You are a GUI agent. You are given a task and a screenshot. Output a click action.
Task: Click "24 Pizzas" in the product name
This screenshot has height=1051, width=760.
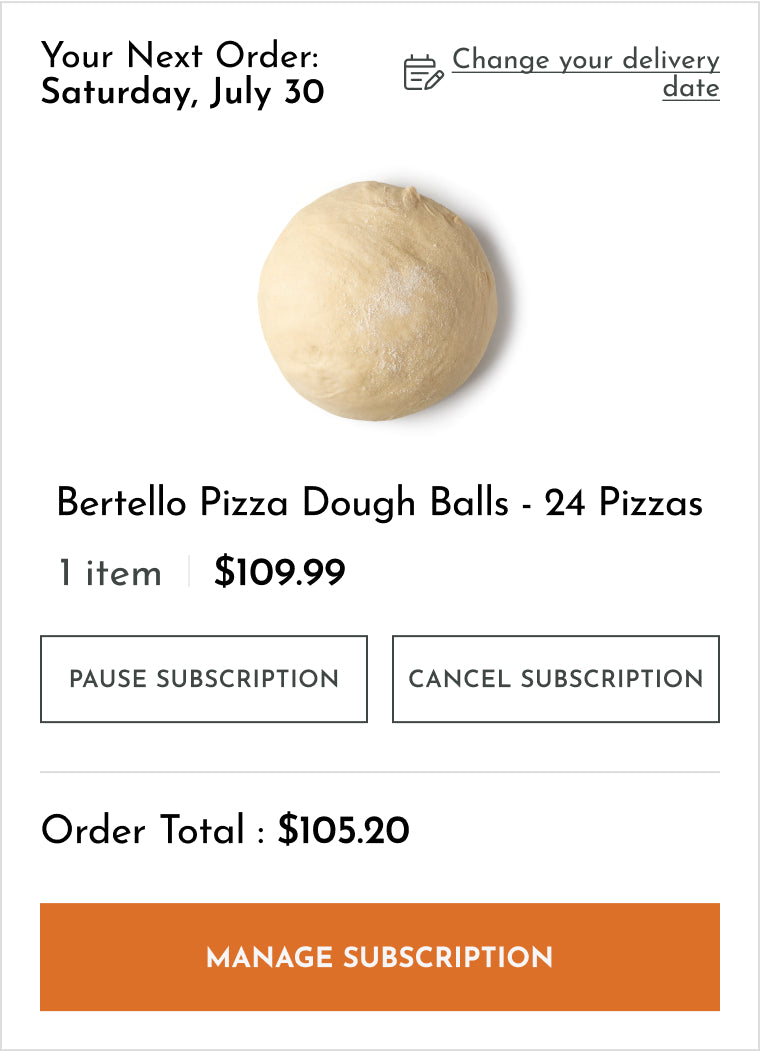coord(624,502)
